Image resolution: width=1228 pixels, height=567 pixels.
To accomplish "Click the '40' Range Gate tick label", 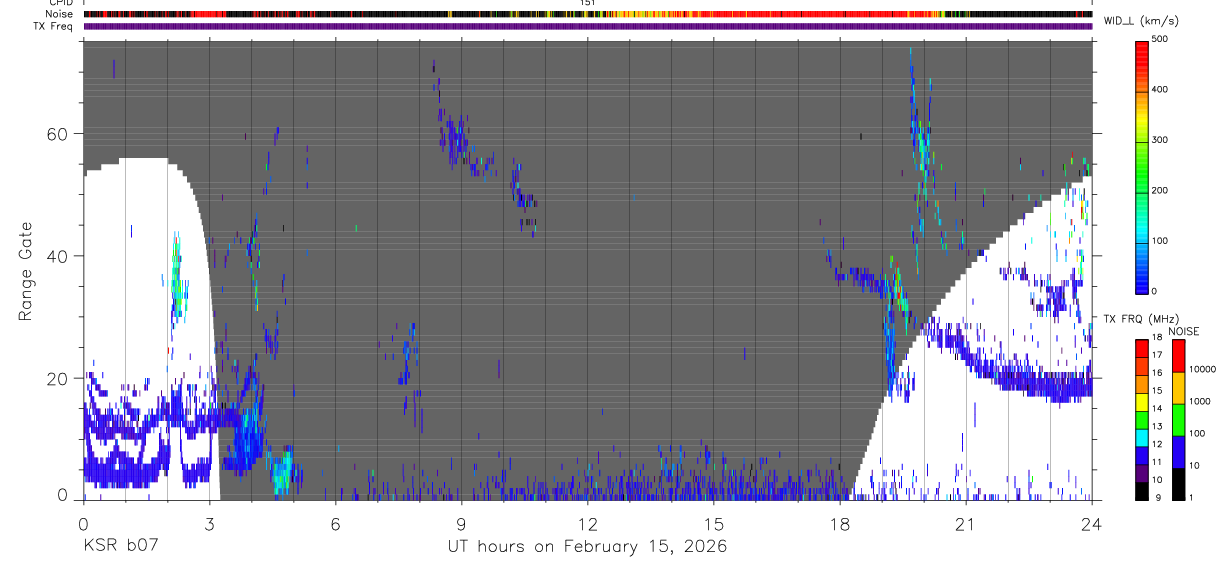I will (59, 256).
